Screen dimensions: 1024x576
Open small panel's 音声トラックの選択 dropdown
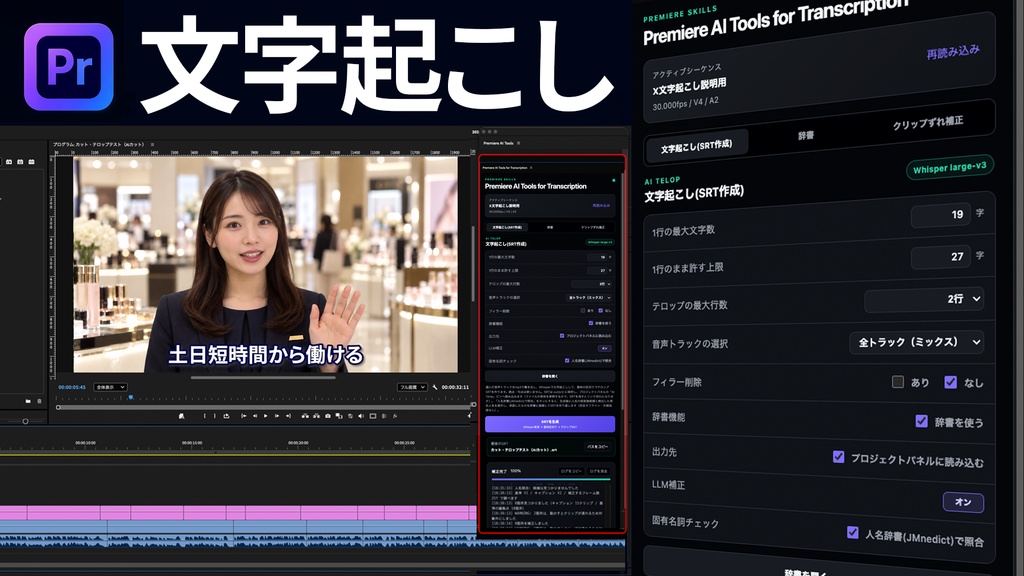(588, 298)
